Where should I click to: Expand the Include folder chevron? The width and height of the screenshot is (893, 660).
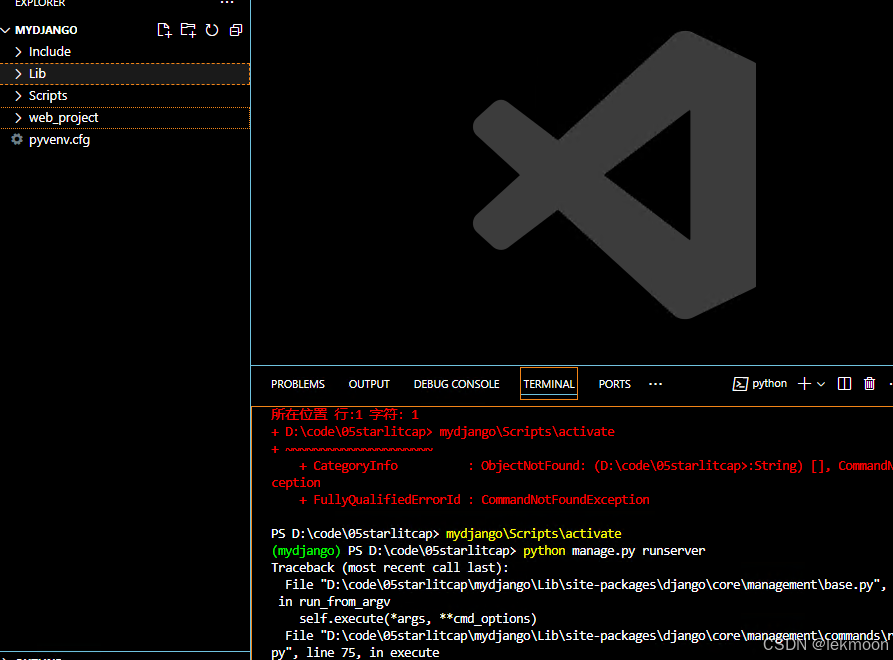[18, 52]
